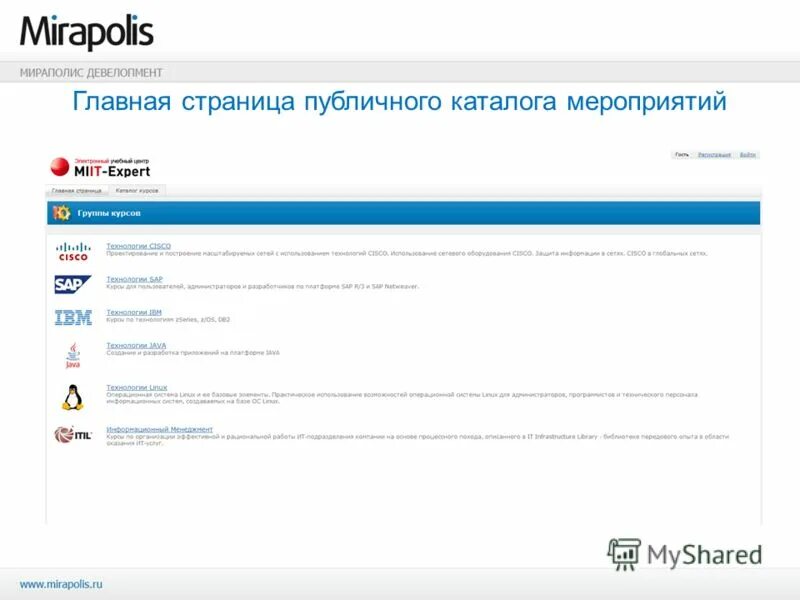The width and height of the screenshot is (800, 600).
Task: Click the Гость user label
Action: pyautogui.click(x=682, y=155)
